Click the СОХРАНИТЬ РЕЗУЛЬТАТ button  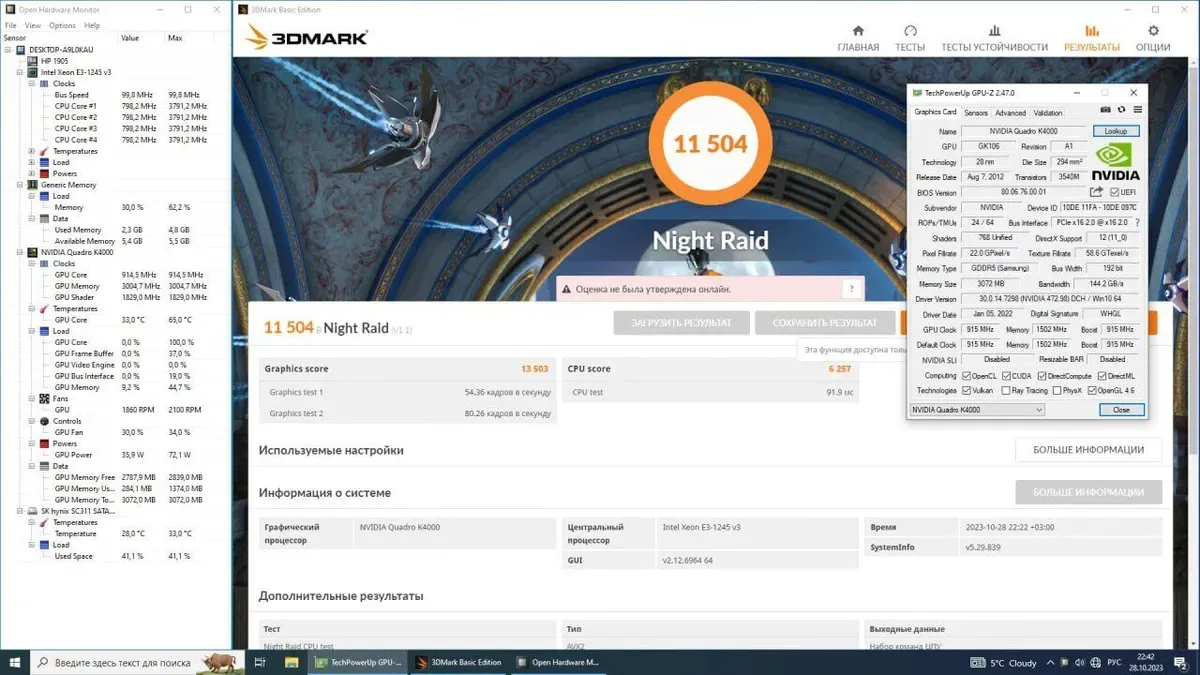pos(824,322)
